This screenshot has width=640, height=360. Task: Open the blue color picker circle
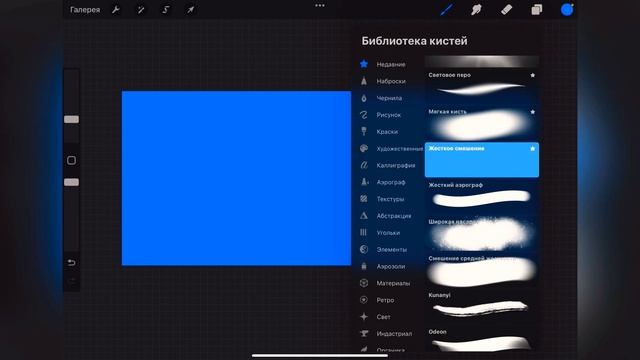coord(567,9)
